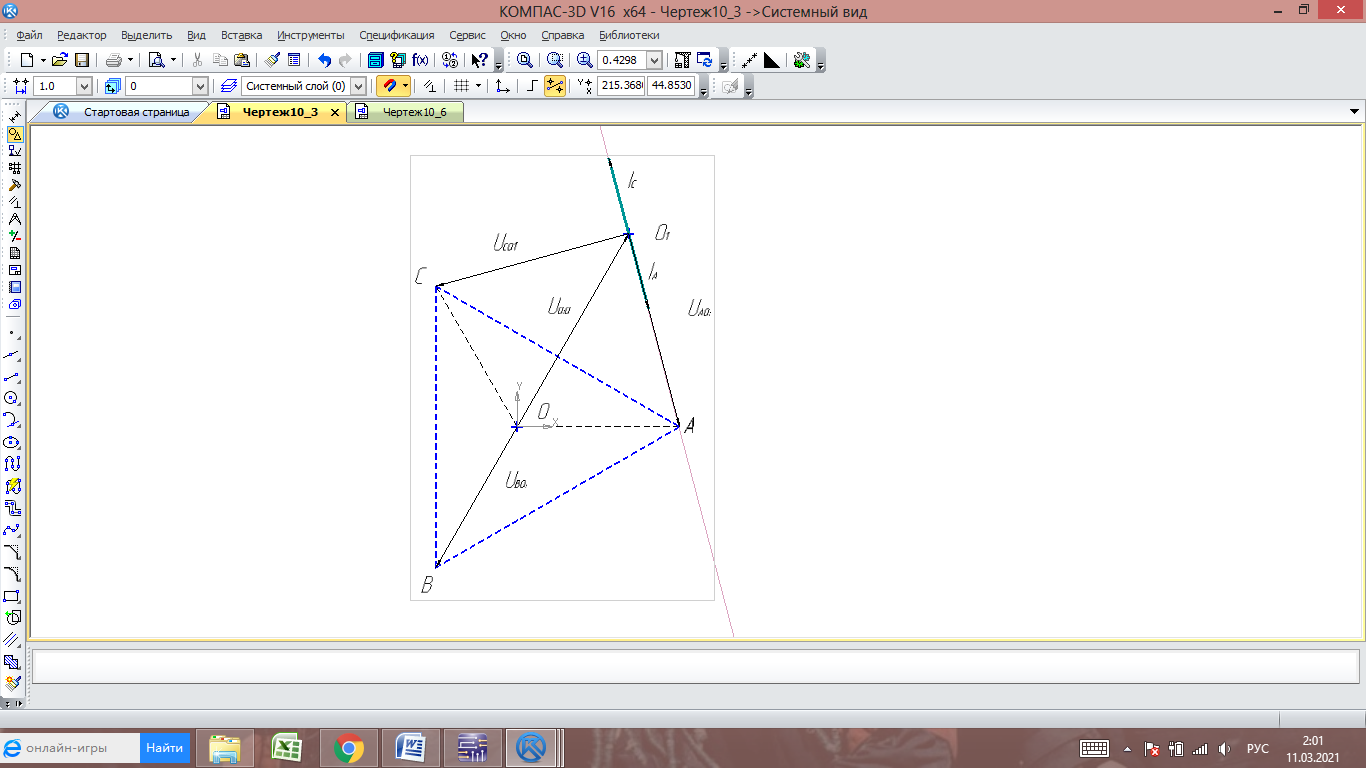The width and height of the screenshot is (1366, 768).
Task: Click the Save document icon
Action: pyautogui.click(x=82, y=60)
